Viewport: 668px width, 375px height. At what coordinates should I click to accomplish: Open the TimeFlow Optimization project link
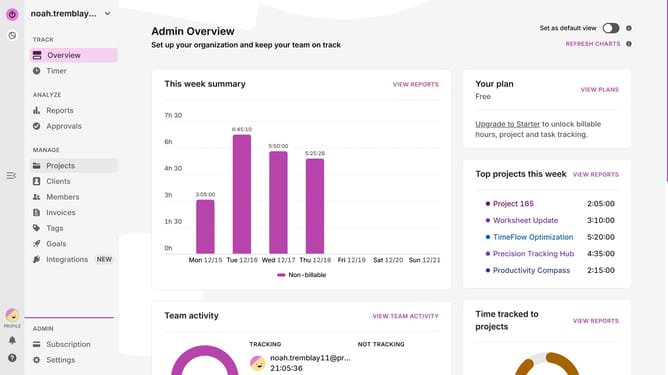pyautogui.click(x=533, y=237)
